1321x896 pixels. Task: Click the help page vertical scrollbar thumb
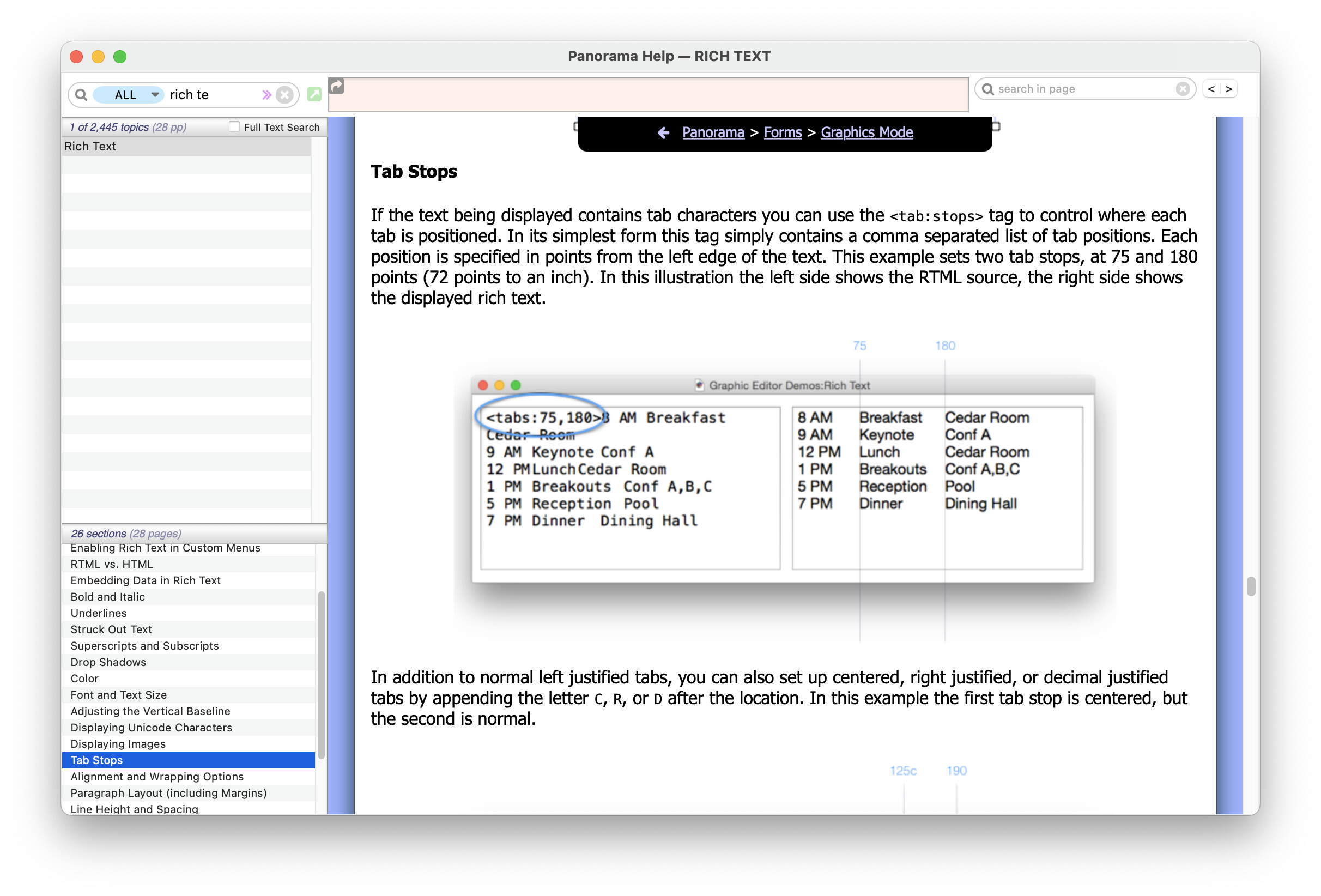pos(1251,586)
